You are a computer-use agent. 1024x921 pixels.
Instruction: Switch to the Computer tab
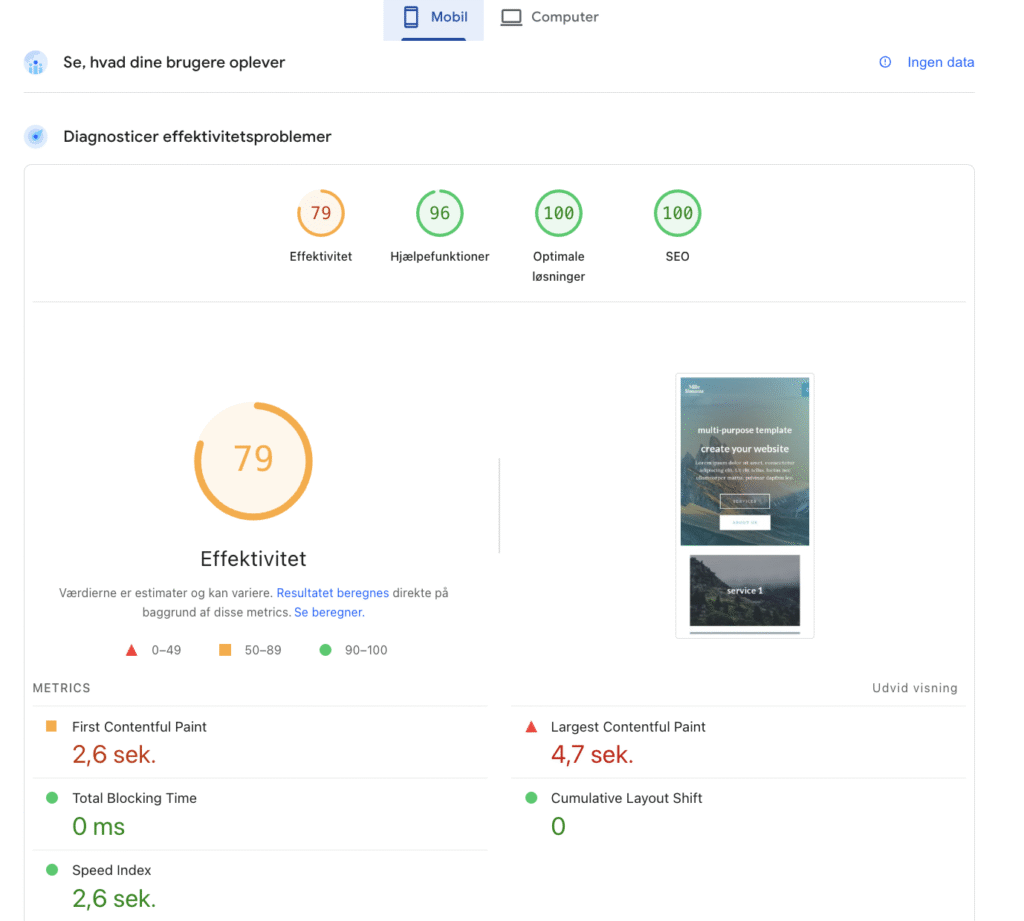pyautogui.click(x=549, y=17)
